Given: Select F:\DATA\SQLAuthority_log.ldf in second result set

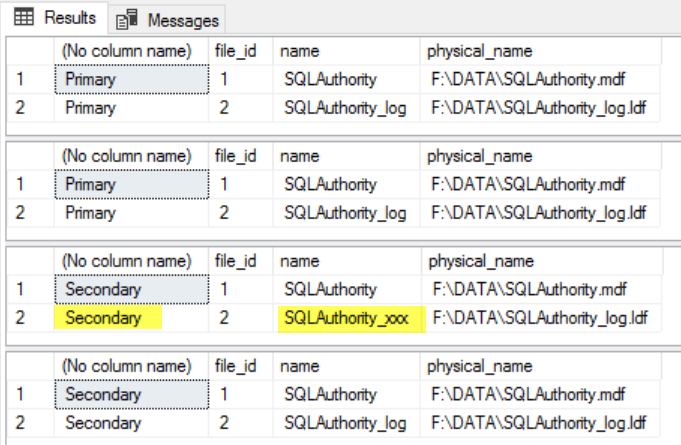Looking at the screenshot, I should pyautogui.click(x=540, y=213).
